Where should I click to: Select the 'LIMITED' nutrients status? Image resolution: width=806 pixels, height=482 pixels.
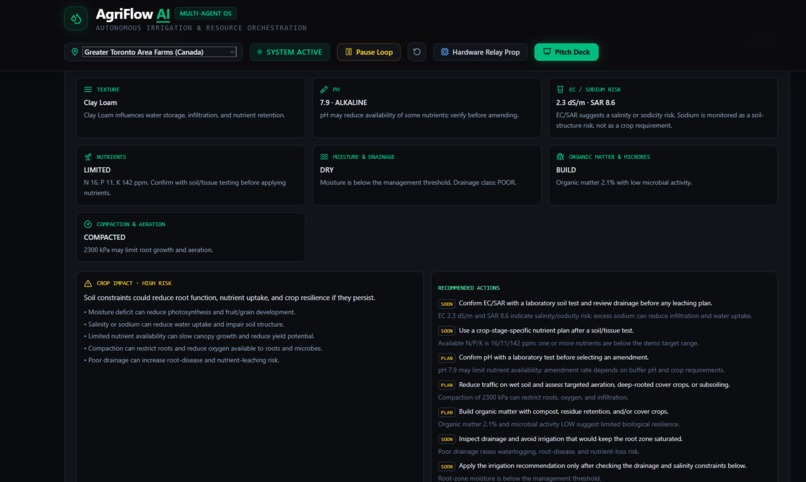[97, 170]
